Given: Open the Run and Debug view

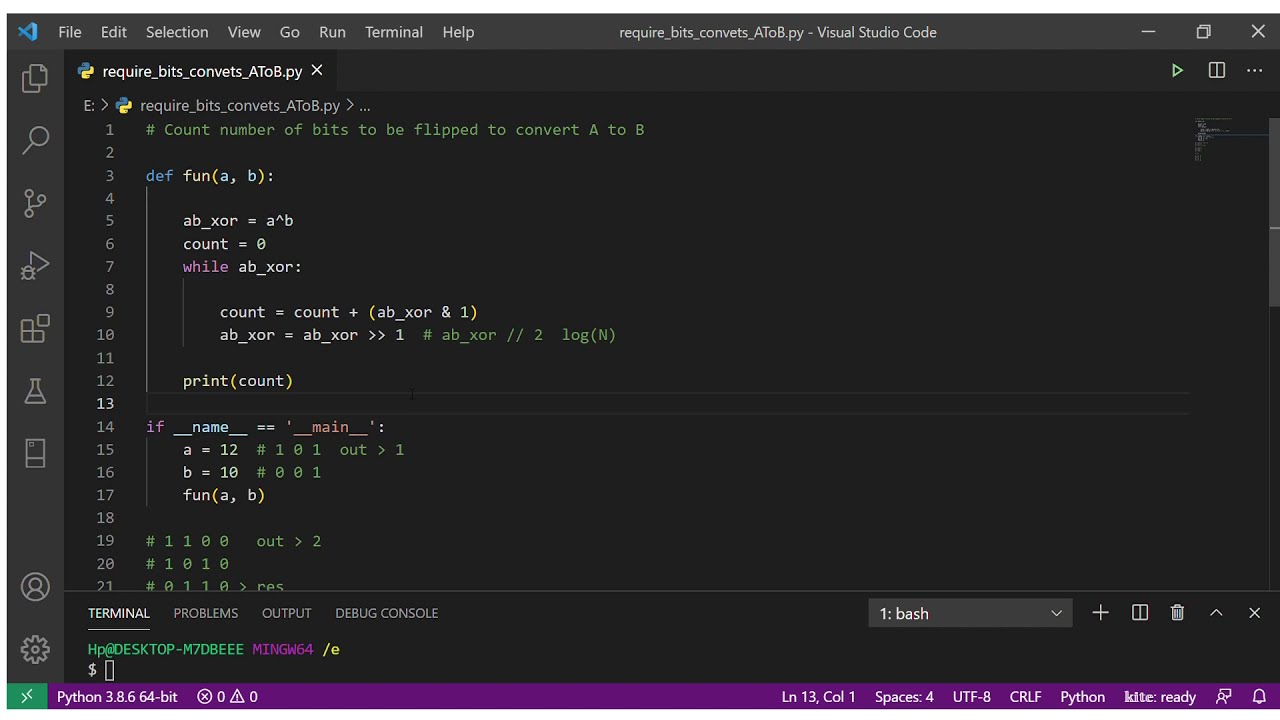Looking at the screenshot, I should pyautogui.click(x=35, y=266).
